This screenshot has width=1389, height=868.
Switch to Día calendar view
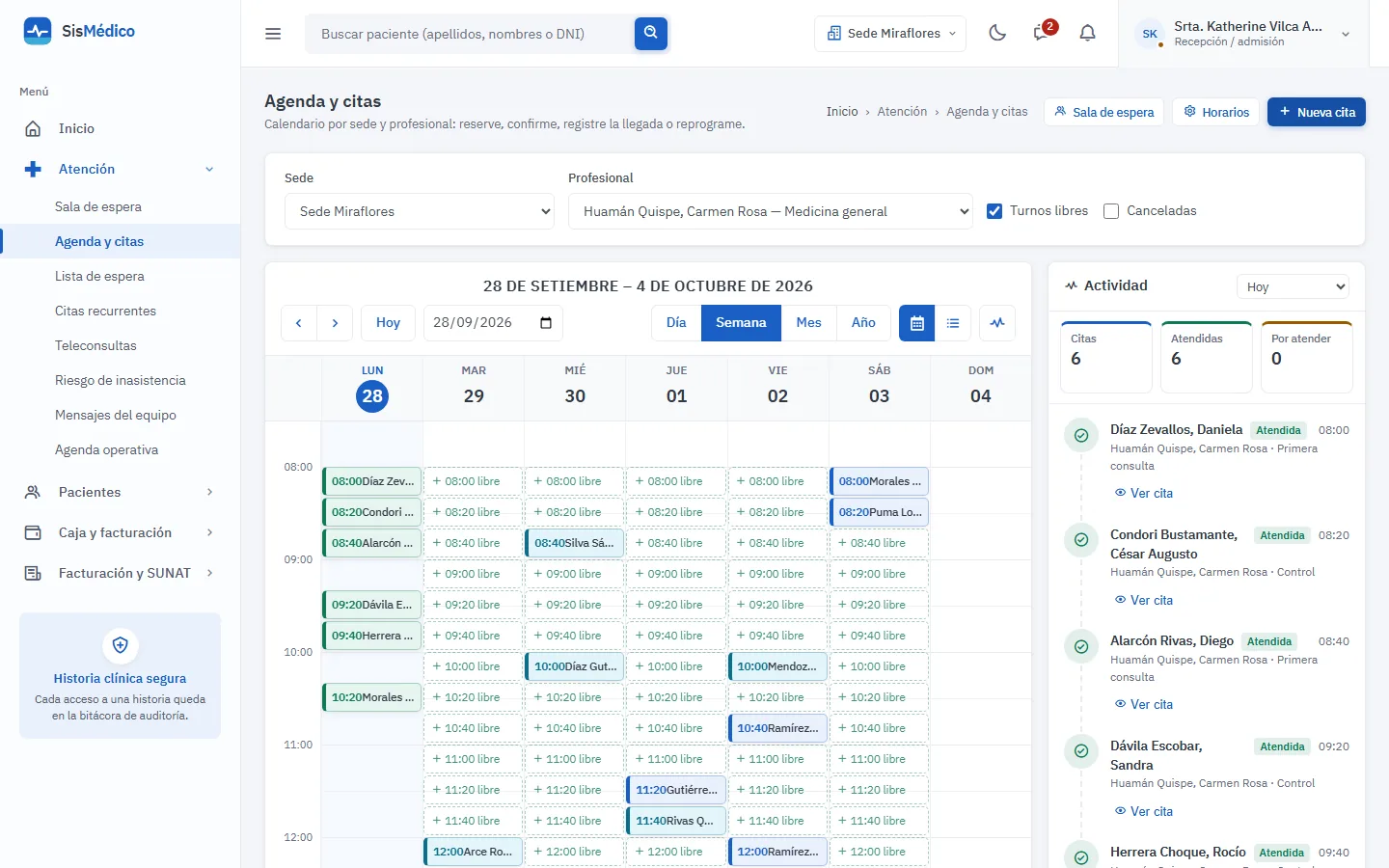coord(676,323)
